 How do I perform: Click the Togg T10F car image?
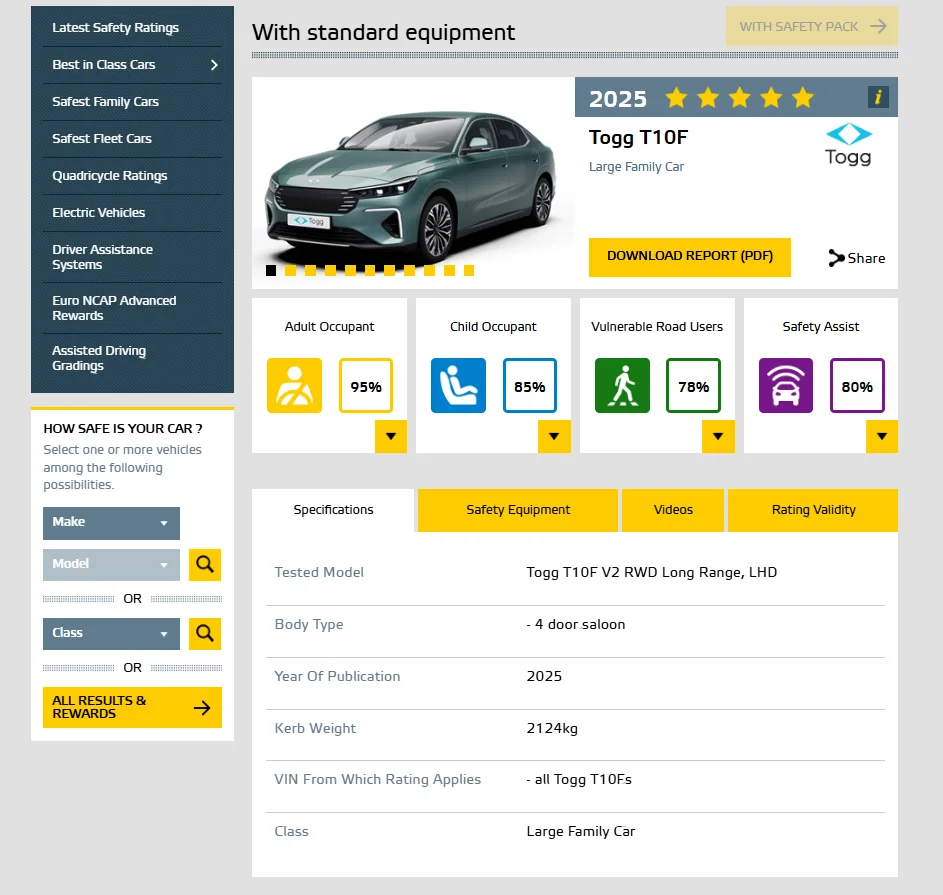pos(412,183)
